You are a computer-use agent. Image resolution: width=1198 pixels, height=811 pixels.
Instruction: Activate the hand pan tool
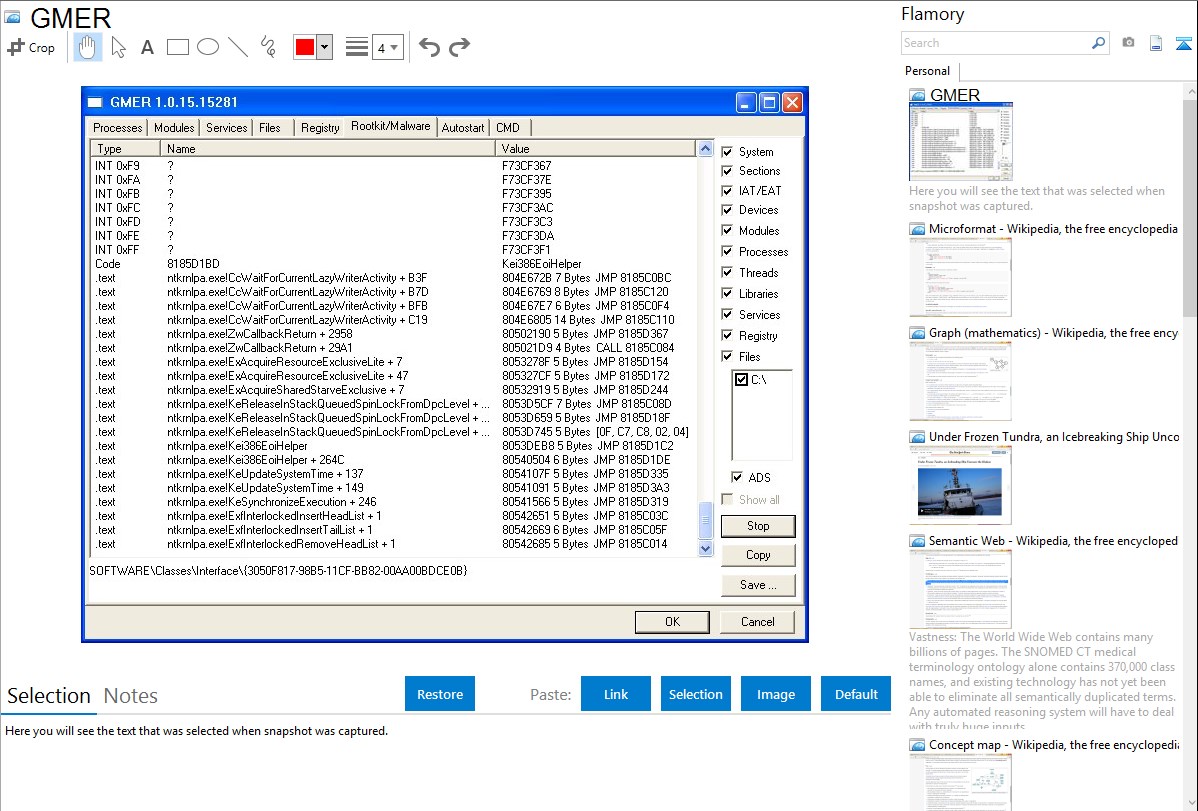88,47
